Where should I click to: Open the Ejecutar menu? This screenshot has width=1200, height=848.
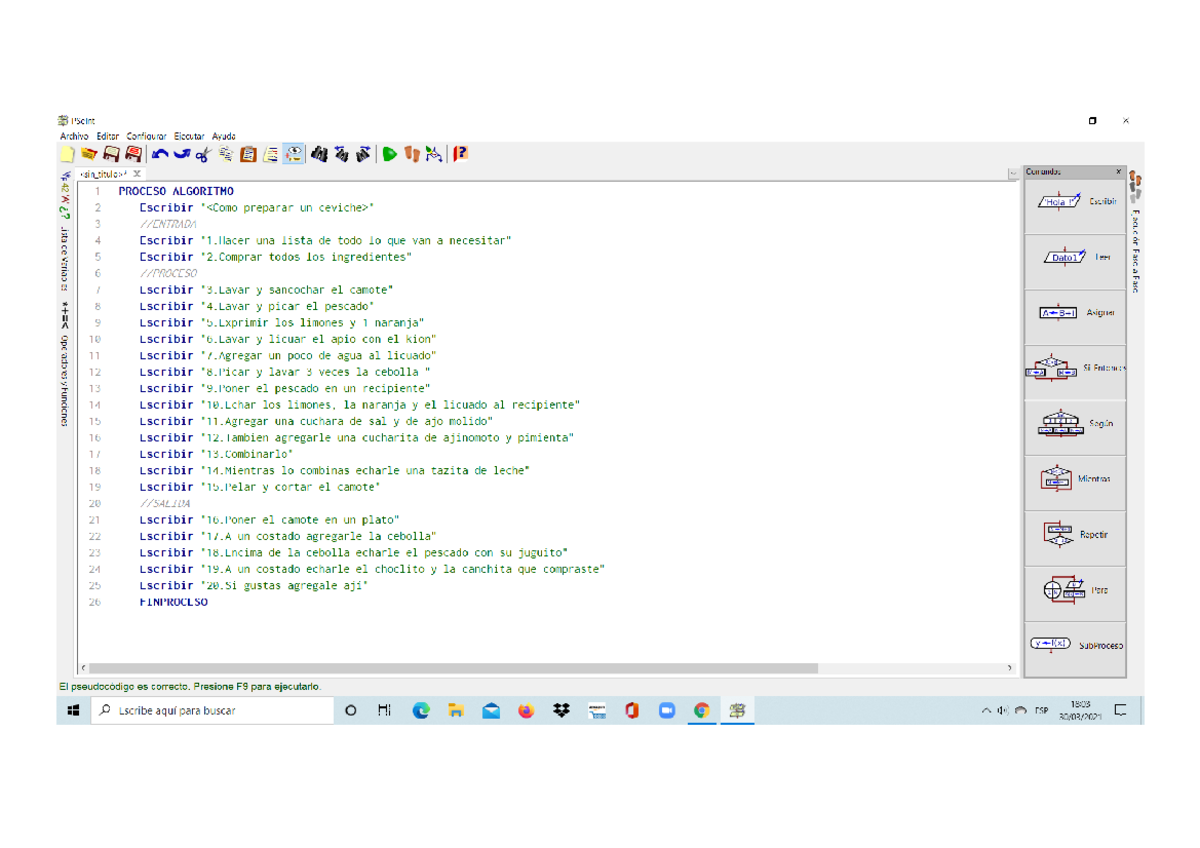[189, 136]
